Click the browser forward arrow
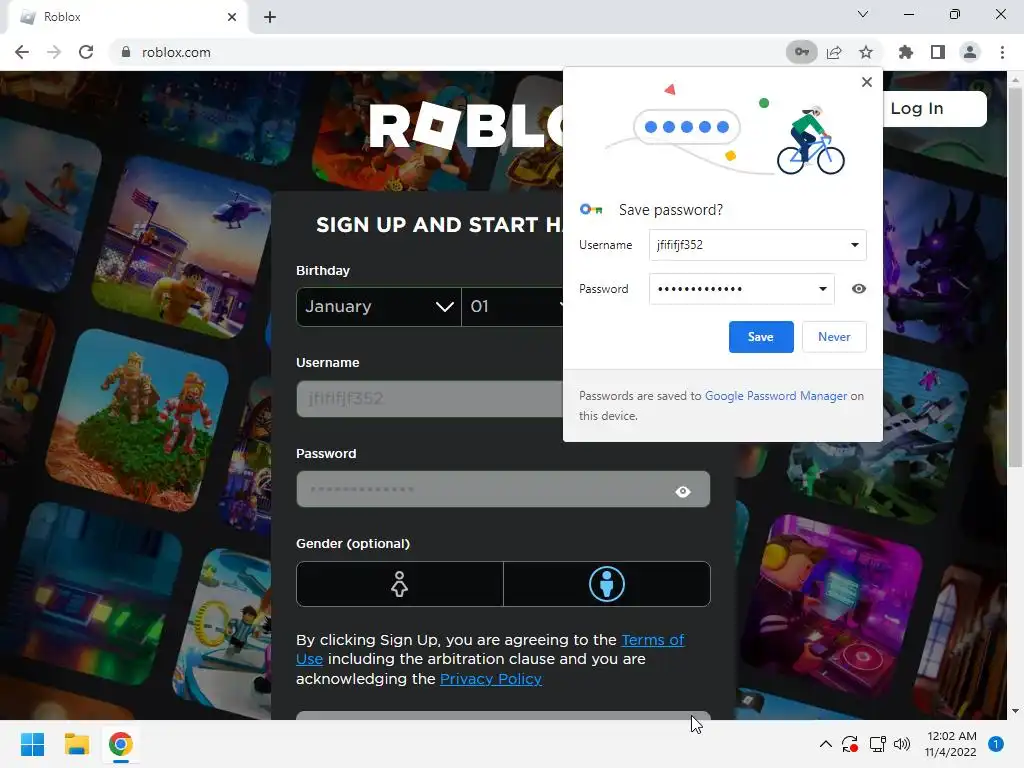The height and width of the screenshot is (768, 1024). (x=54, y=52)
